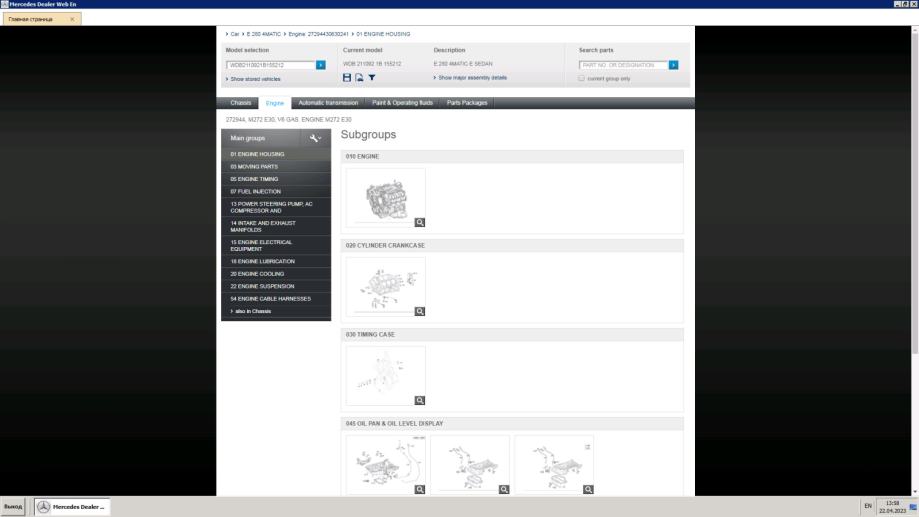The height and width of the screenshot is (517, 919).
Task: Switch to Automatic transmission tab
Action: 328,103
